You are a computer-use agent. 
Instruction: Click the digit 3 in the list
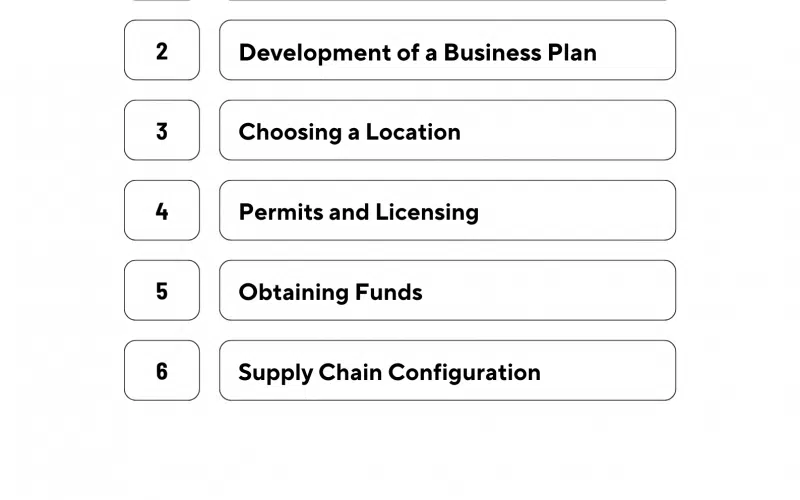162,130
